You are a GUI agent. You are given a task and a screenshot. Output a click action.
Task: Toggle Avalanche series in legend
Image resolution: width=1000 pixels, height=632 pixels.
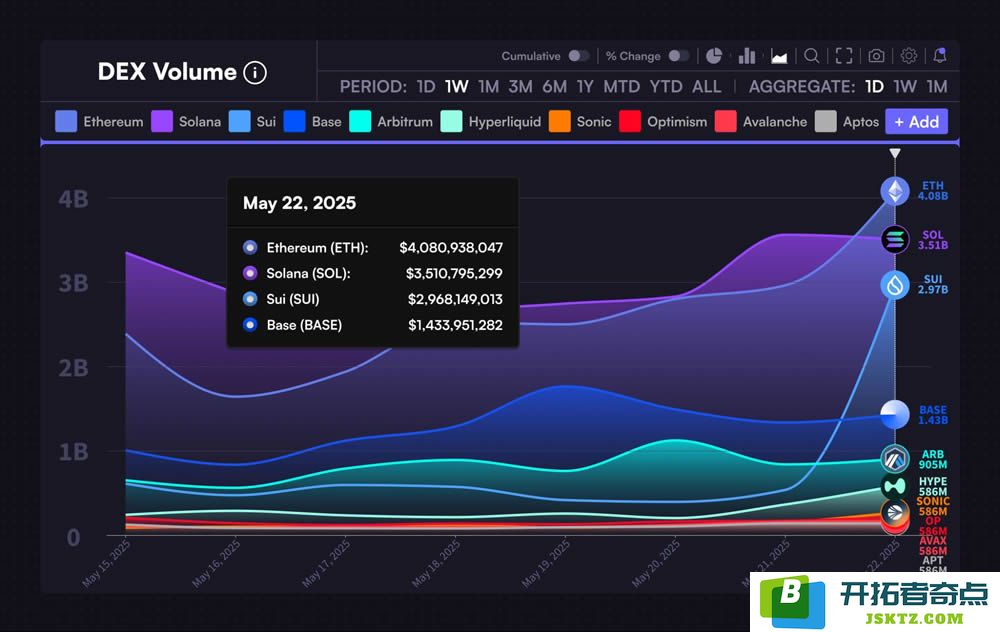click(761, 121)
